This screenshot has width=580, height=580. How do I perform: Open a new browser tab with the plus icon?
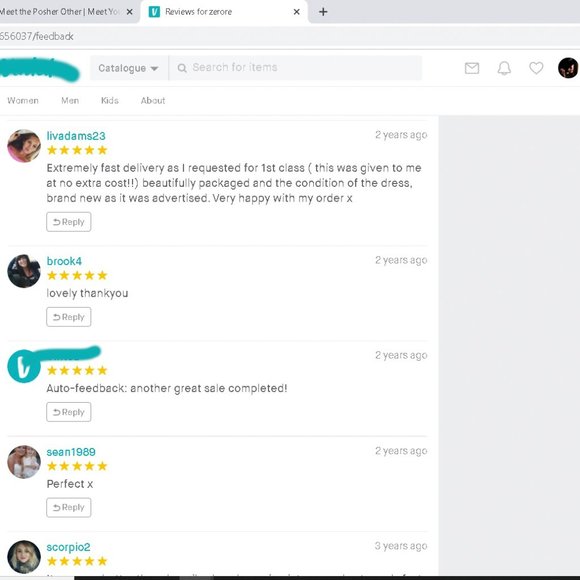coord(323,12)
